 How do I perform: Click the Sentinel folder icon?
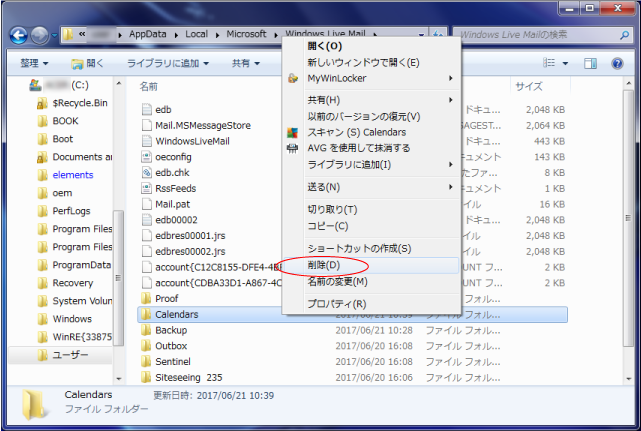146,361
